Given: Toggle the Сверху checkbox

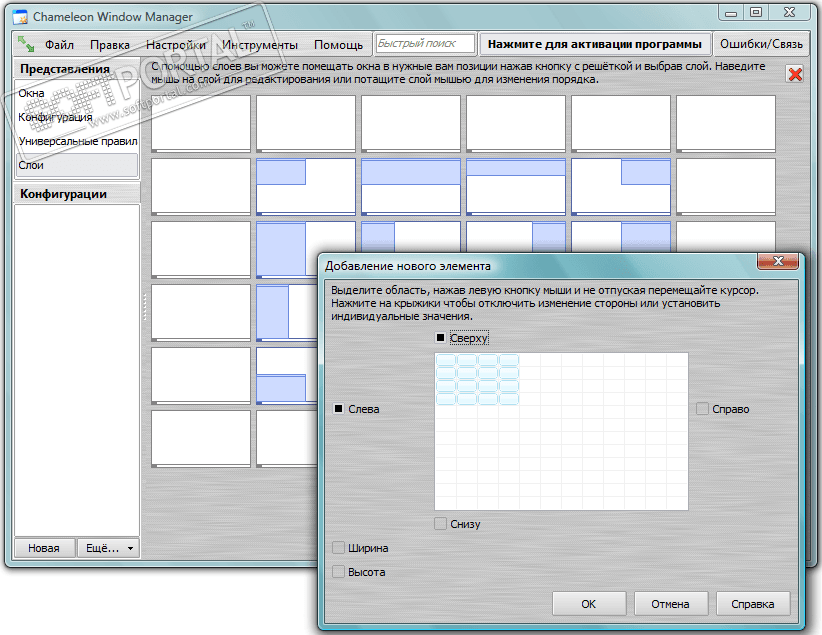Looking at the screenshot, I should (440, 338).
